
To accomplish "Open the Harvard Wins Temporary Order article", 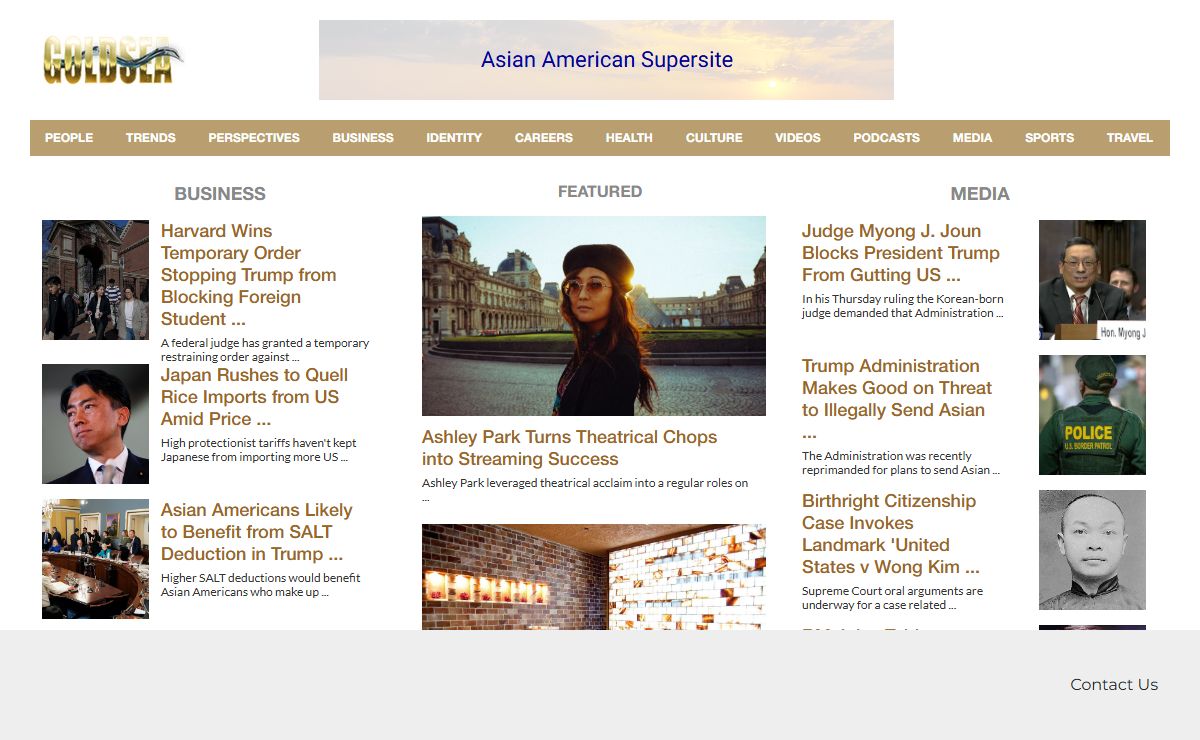I will pos(249,275).
